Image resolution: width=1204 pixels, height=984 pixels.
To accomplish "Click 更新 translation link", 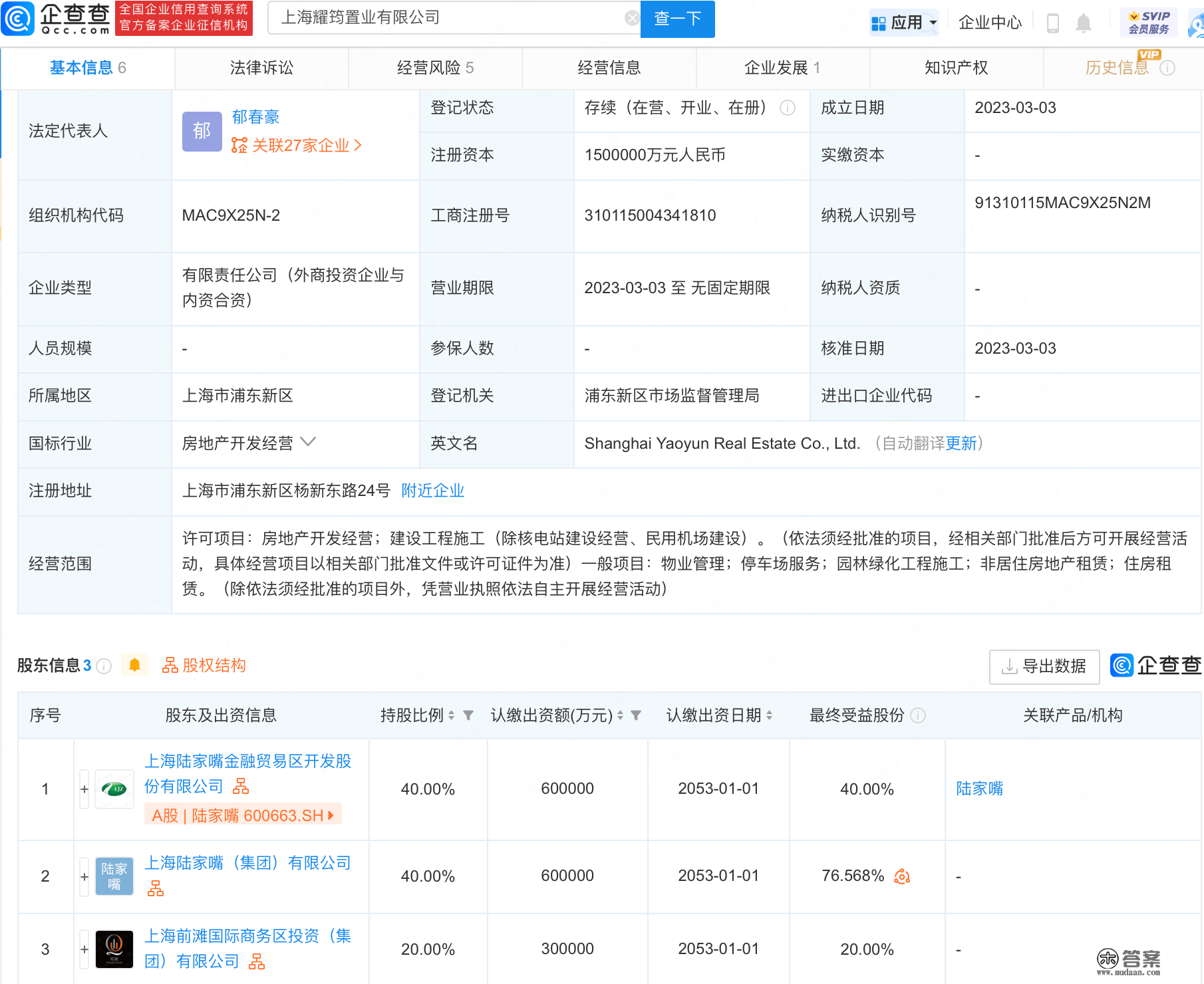I will pyautogui.click(x=961, y=443).
